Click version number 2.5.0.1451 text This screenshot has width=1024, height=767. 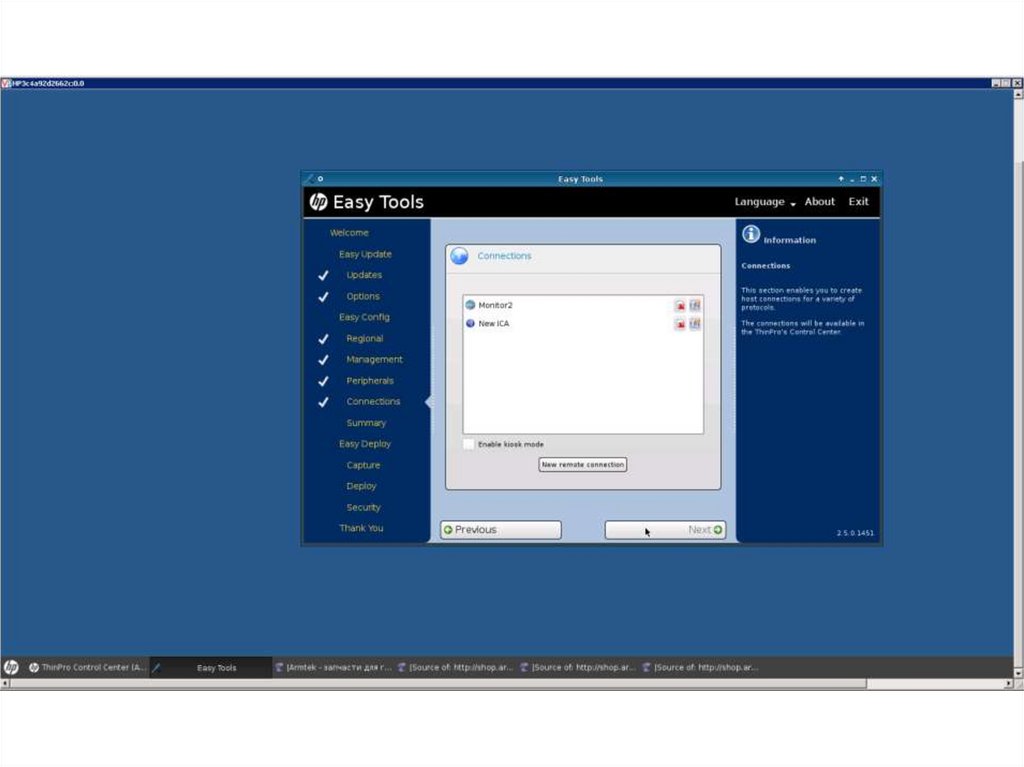point(855,533)
